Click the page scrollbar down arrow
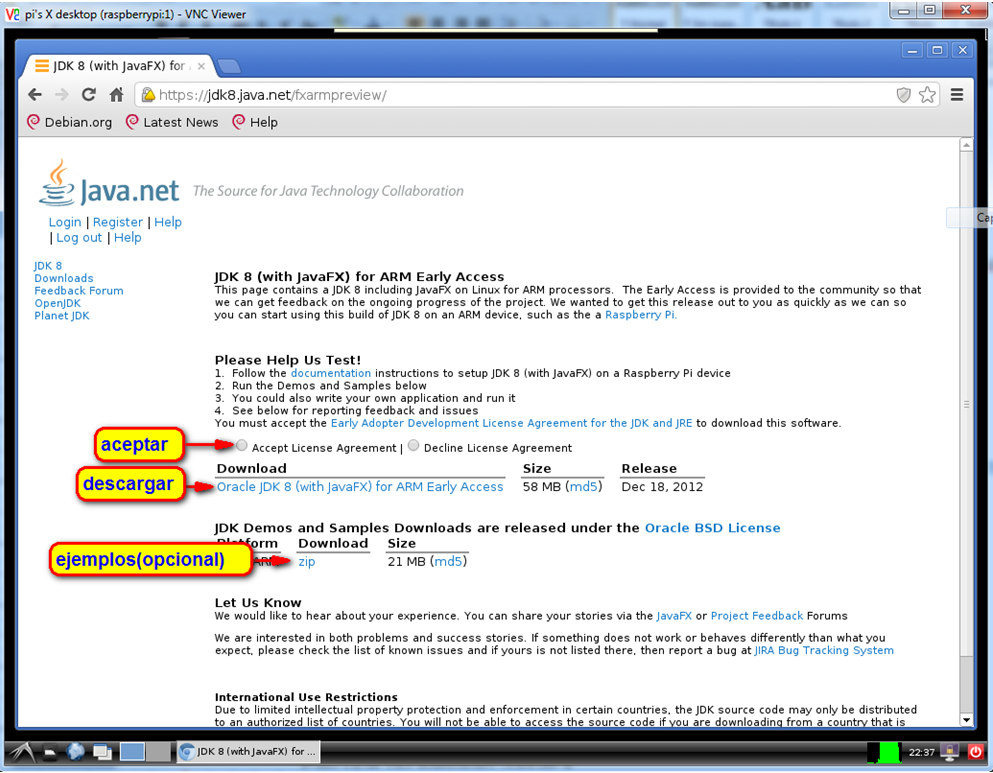The width and height of the screenshot is (993, 773). (966, 720)
